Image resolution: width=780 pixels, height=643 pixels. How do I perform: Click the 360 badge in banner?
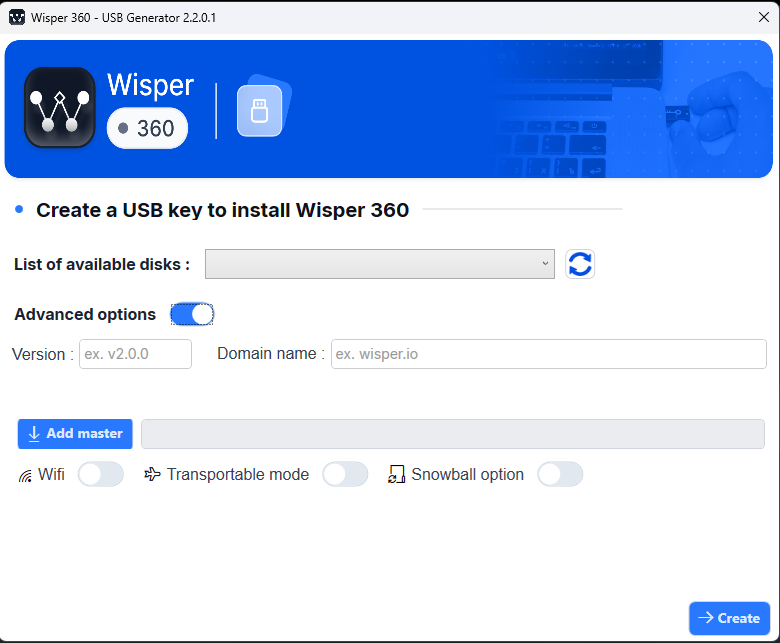(147, 128)
